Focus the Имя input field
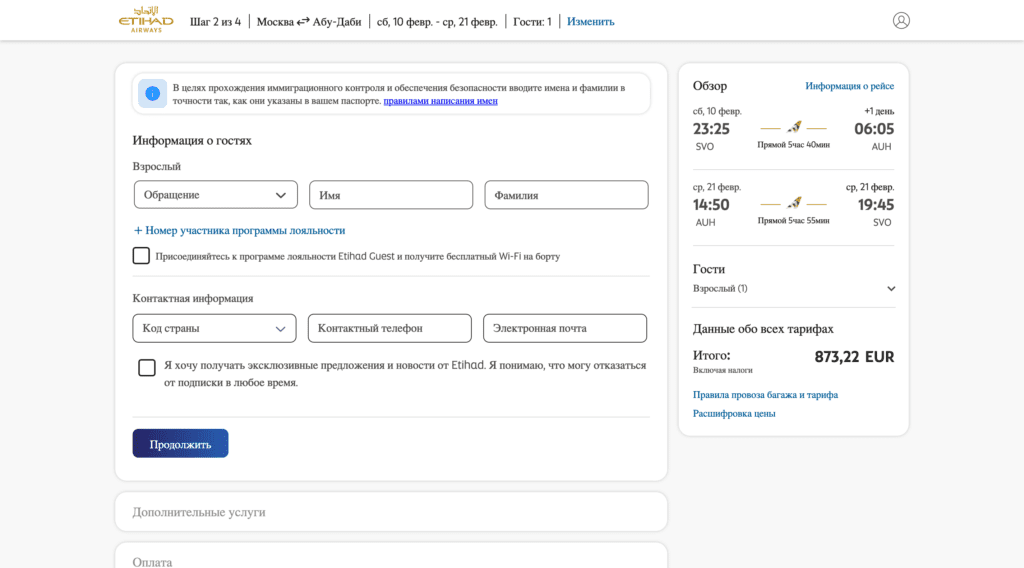 (x=391, y=195)
